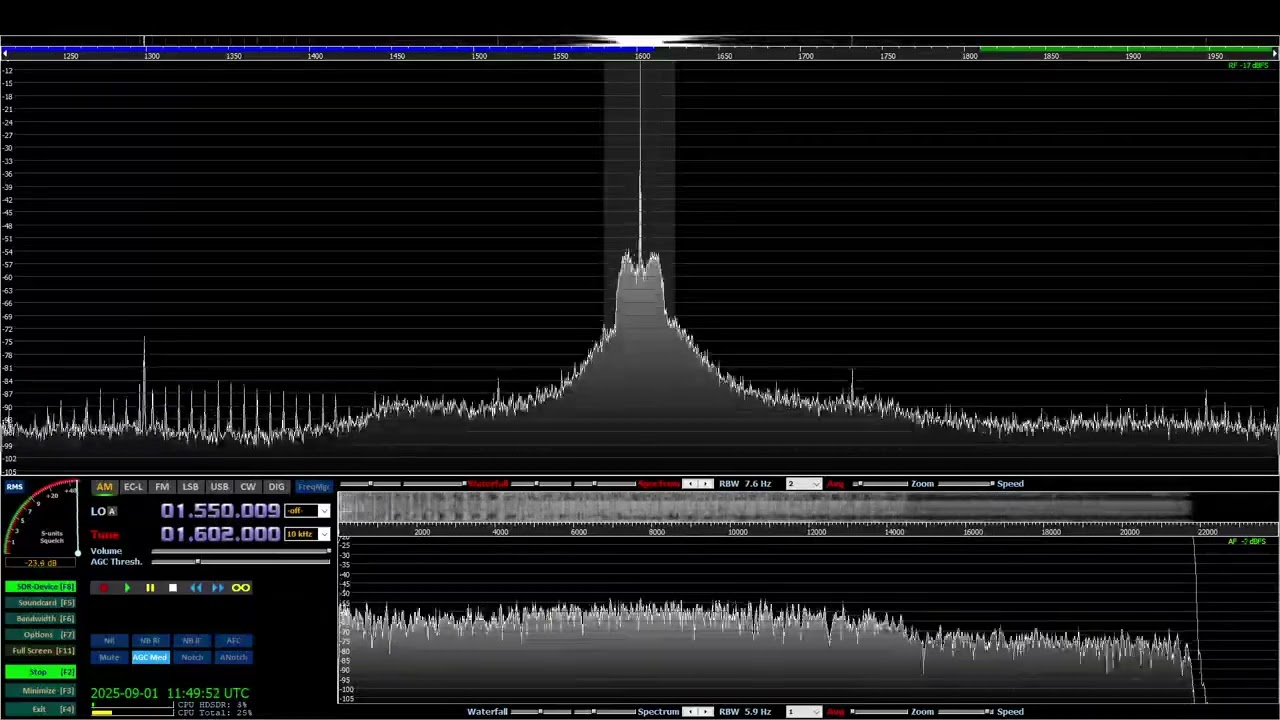Mute the audio output
Screen dimensions: 1280x720
(109, 658)
